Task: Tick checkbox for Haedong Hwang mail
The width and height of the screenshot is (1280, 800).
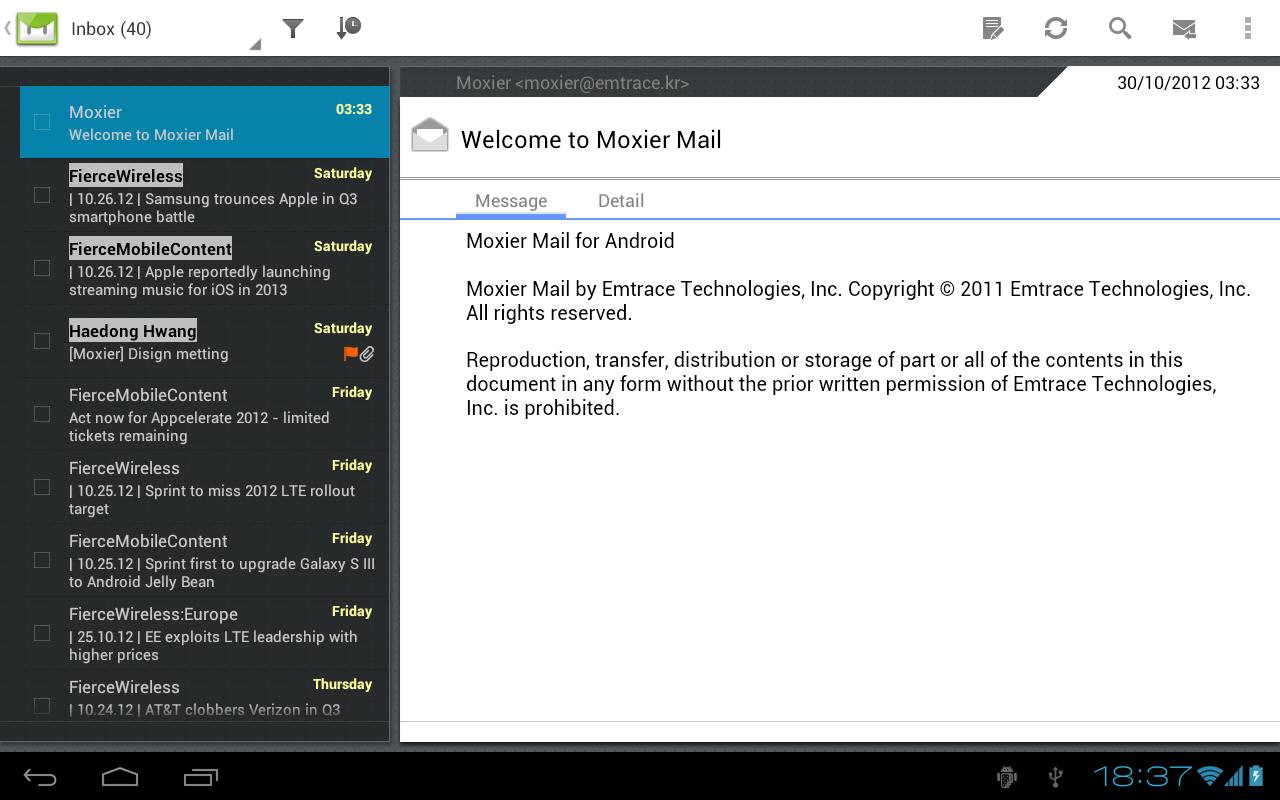Action: pyautogui.click(x=42, y=341)
